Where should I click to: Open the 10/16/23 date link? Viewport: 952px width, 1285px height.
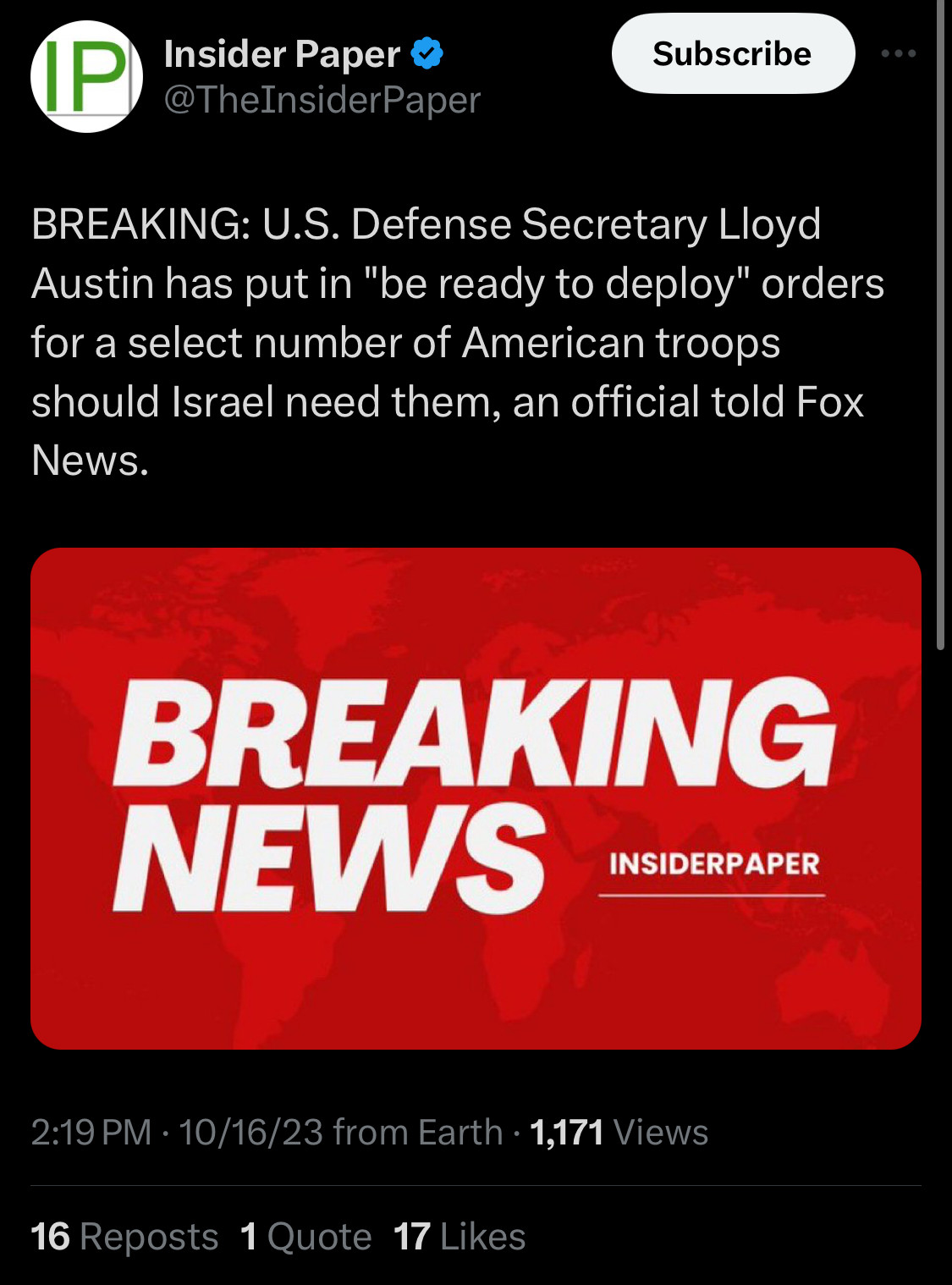[x=250, y=1133]
